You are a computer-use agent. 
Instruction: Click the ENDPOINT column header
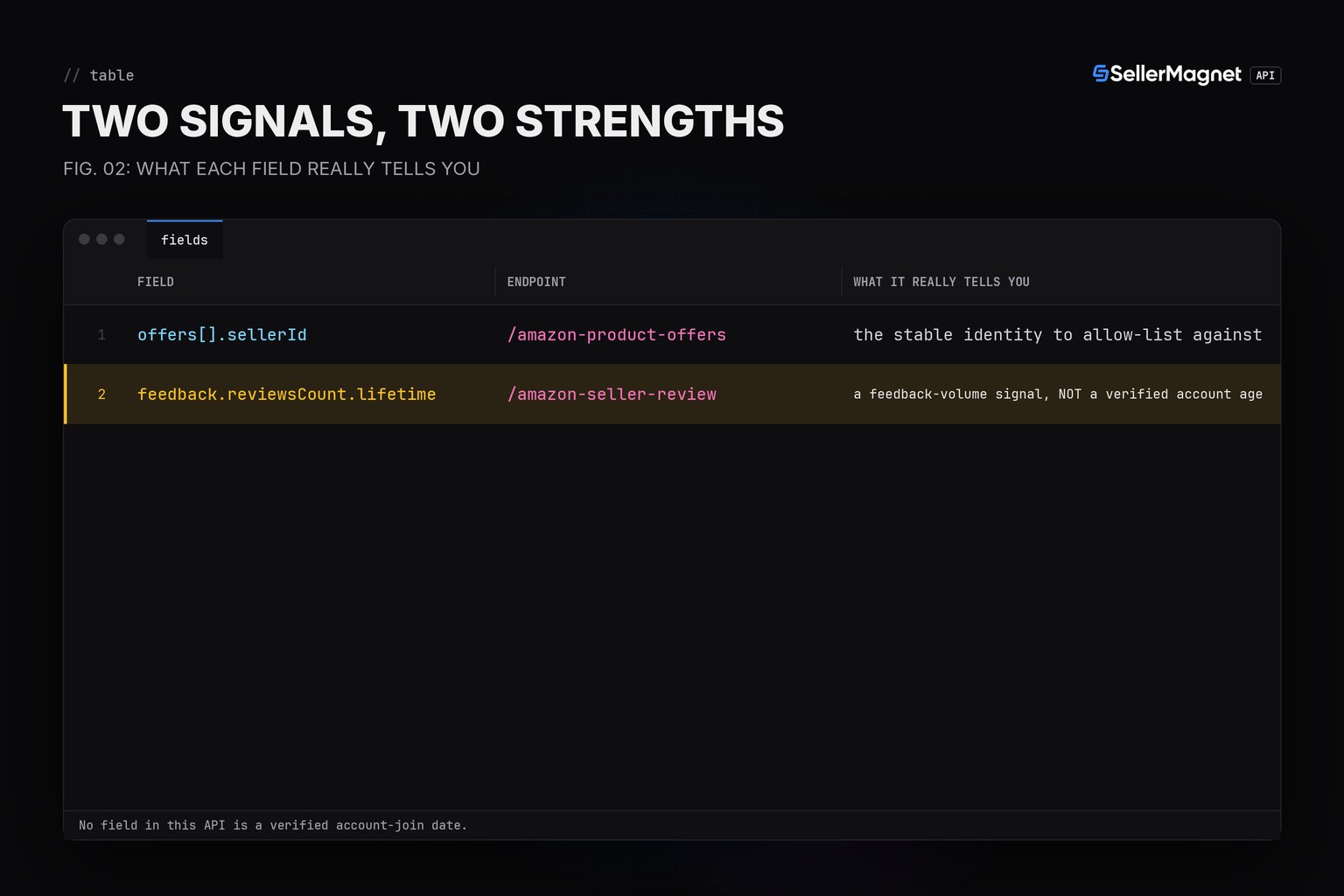536,282
